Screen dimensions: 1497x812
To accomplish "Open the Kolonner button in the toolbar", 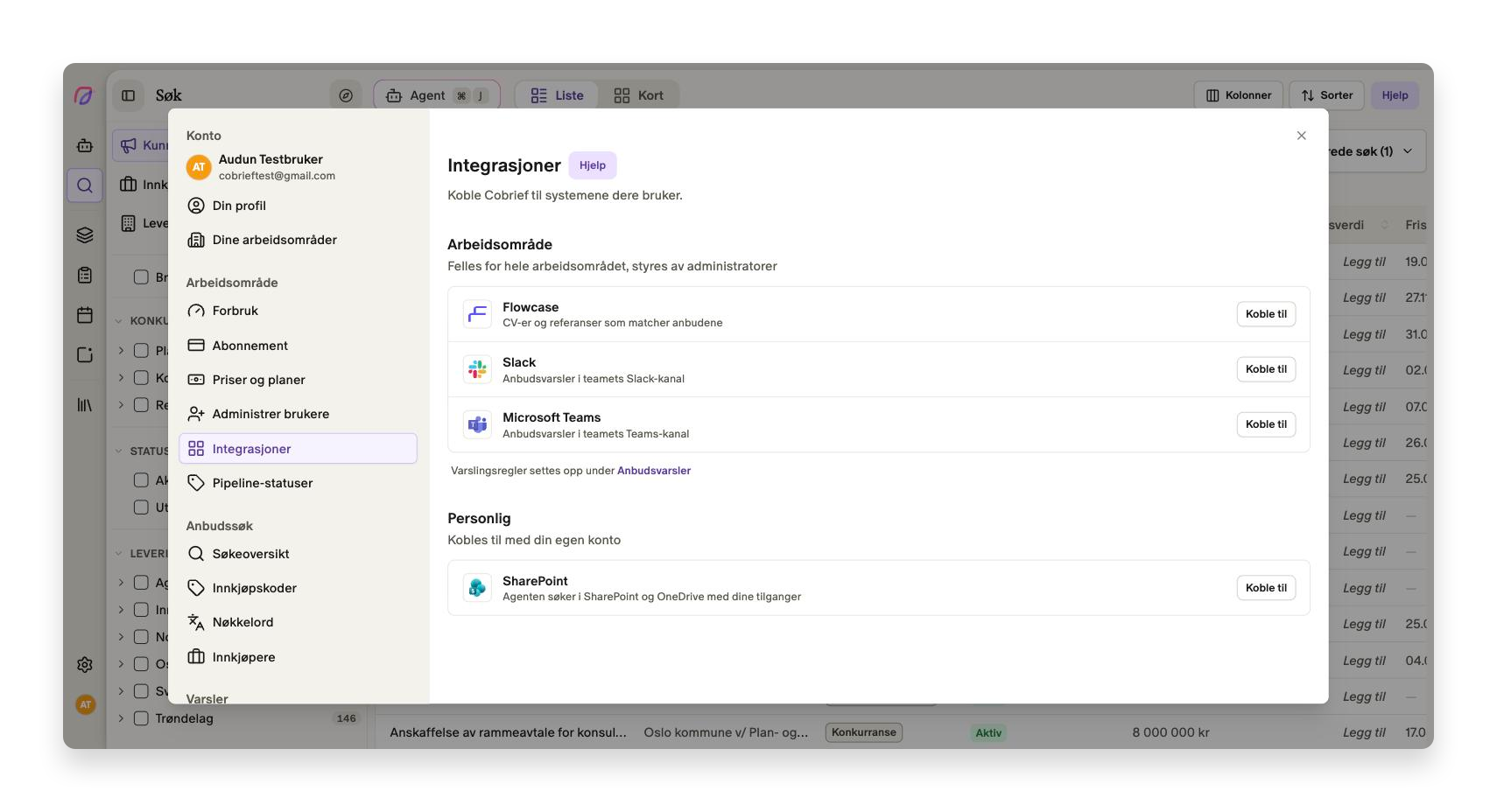I will point(1239,95).
